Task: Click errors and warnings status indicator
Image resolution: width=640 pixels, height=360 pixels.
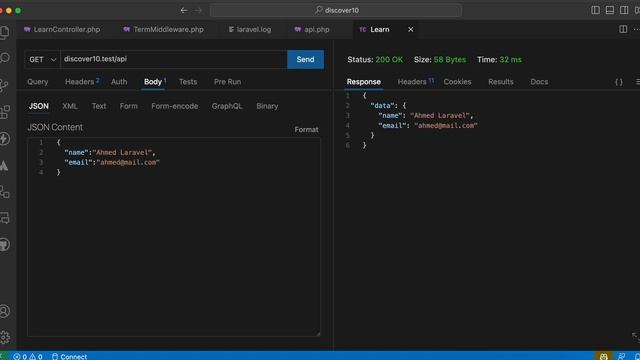Action: tap(28, 356)
